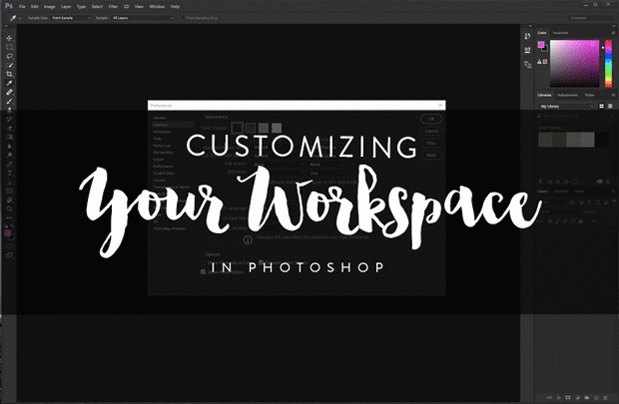The height and width of the screenshot is (404, 619).
Task: Select the Crop tool
Action: click(9, 74)
